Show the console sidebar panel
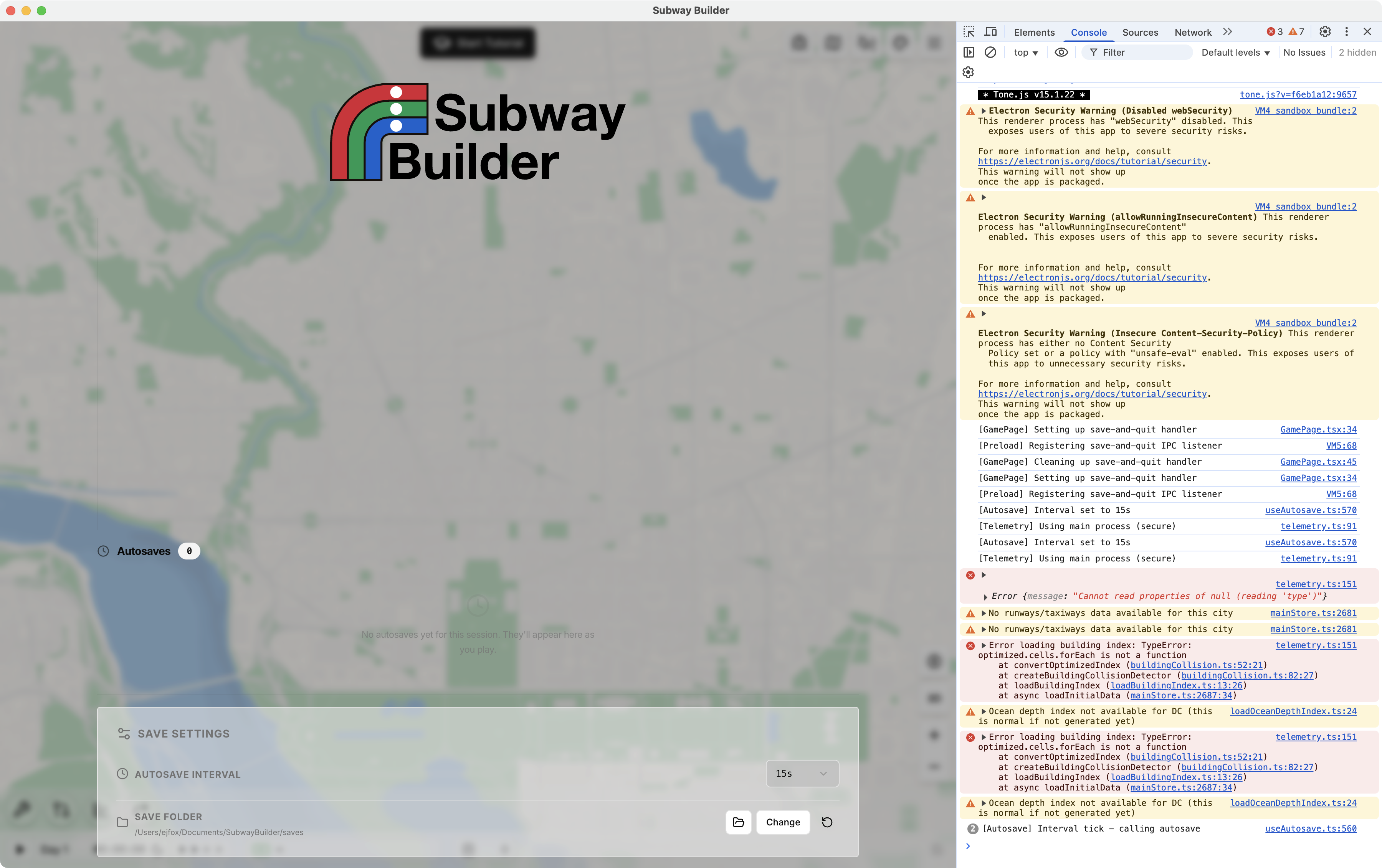 tap(968, 52)
